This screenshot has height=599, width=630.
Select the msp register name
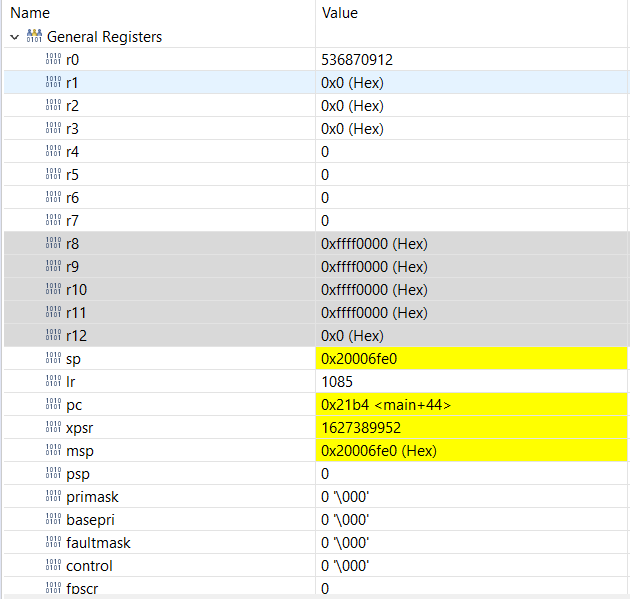(80, 452)
